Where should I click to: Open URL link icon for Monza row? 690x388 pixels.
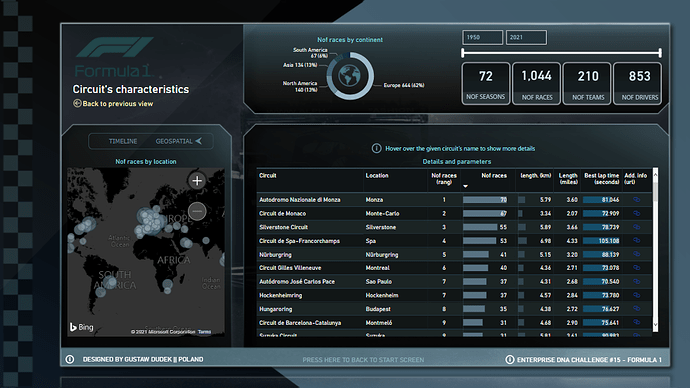click(x=636, y=200)
